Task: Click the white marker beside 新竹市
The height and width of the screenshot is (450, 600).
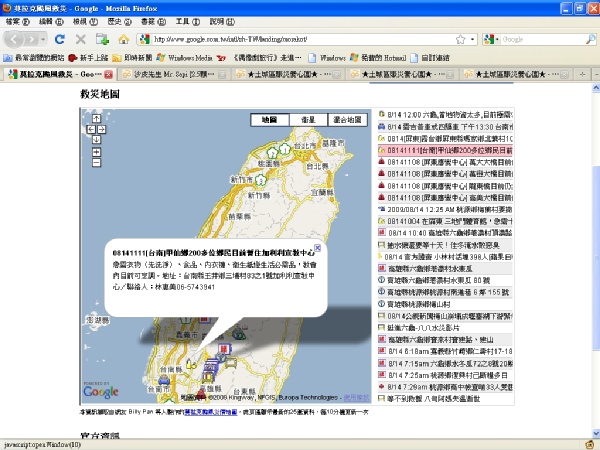Action: coord(261,180)
